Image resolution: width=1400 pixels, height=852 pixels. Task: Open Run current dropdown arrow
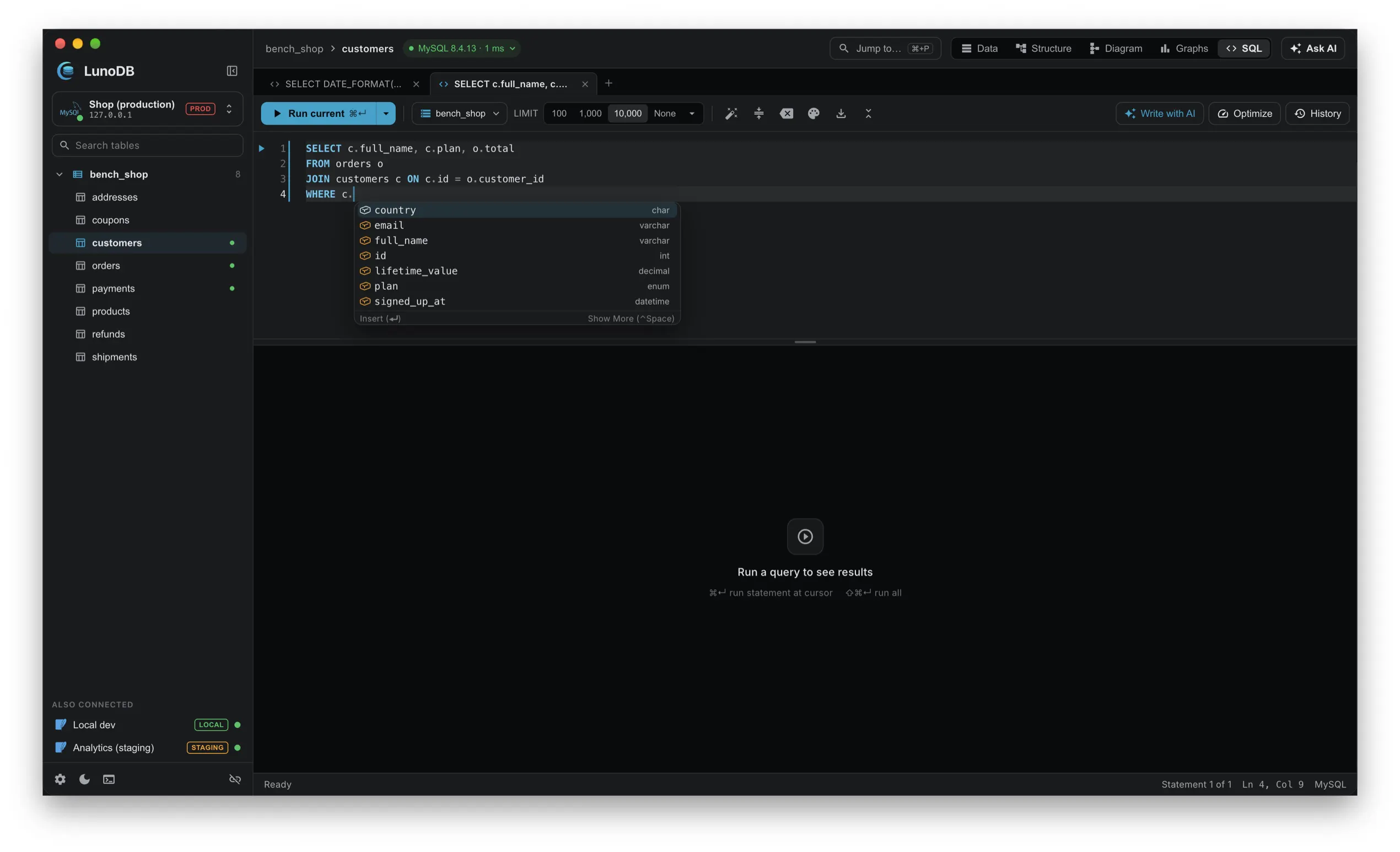(386, 114)
